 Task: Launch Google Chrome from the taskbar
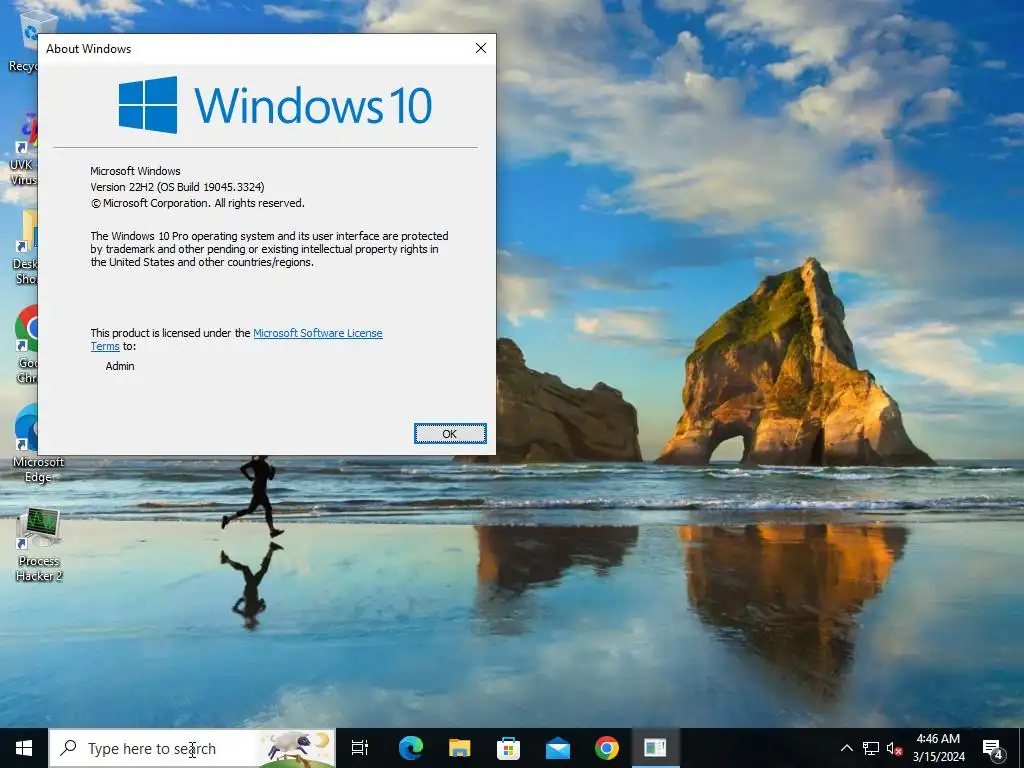pyautogui.click(x=607, y=748)
